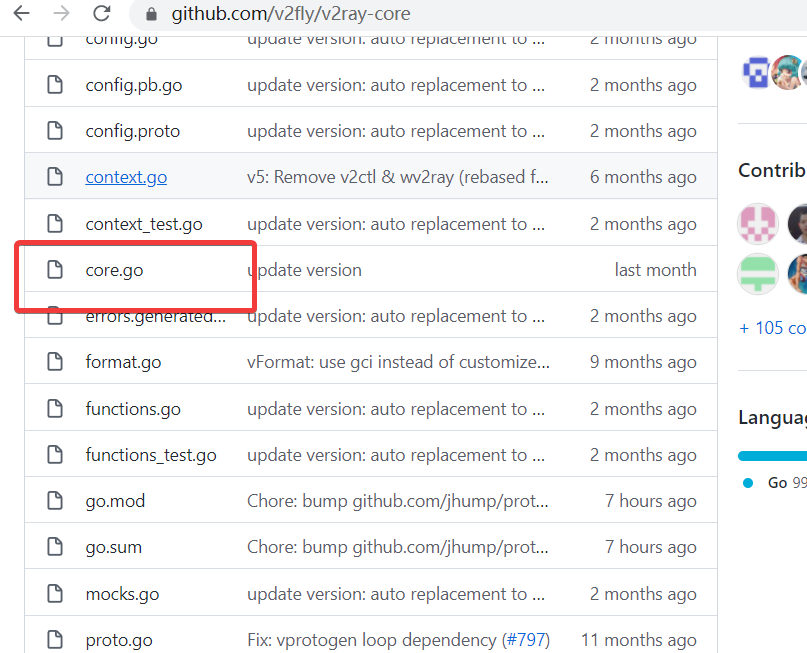The height and width of the screenshot is (653, 807).
Task: Open go.sum commit message link
Action: click(x=398, y=547)
